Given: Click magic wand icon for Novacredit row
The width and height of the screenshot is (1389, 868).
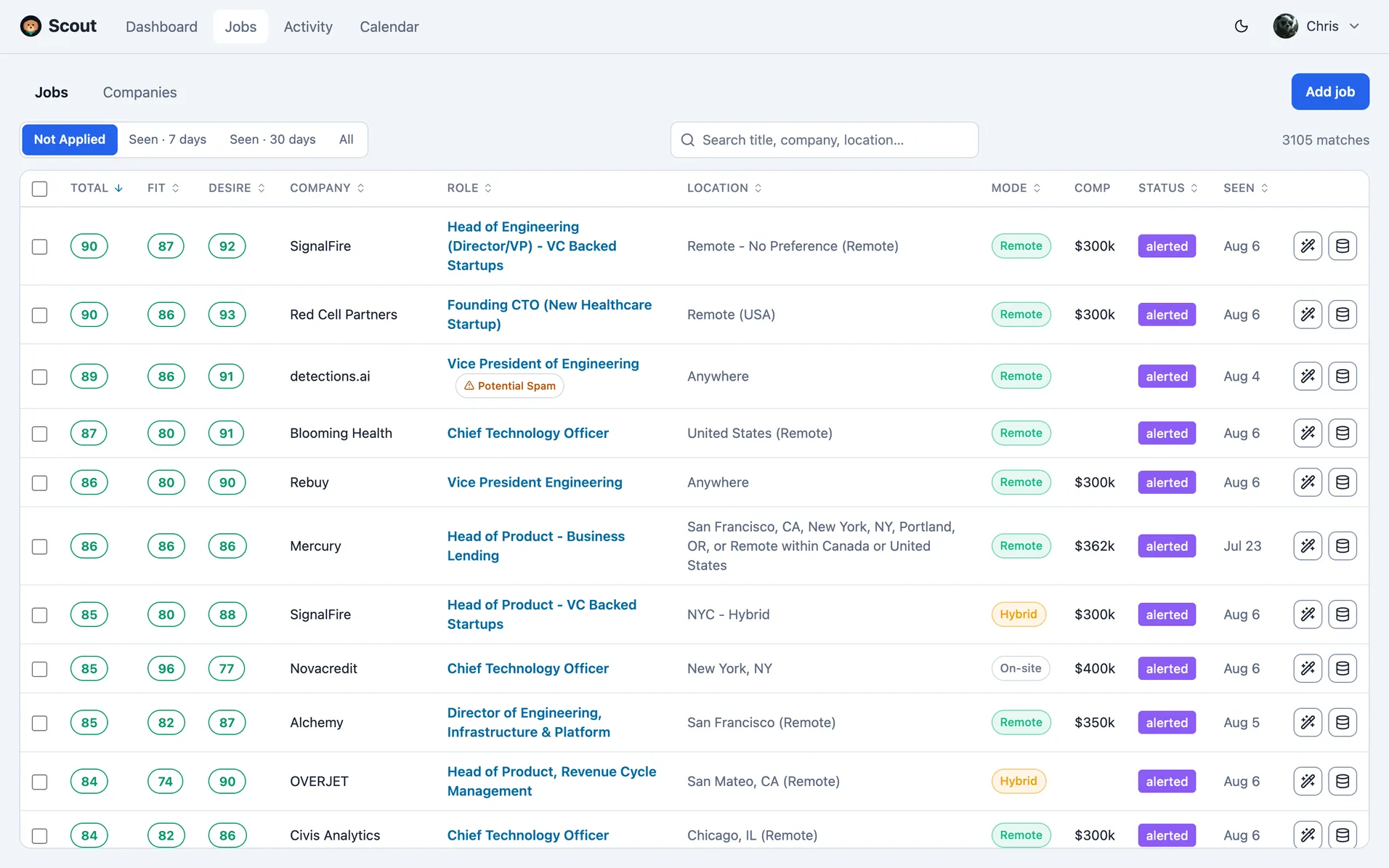Looking at the screenshot, I should 1308,668.
